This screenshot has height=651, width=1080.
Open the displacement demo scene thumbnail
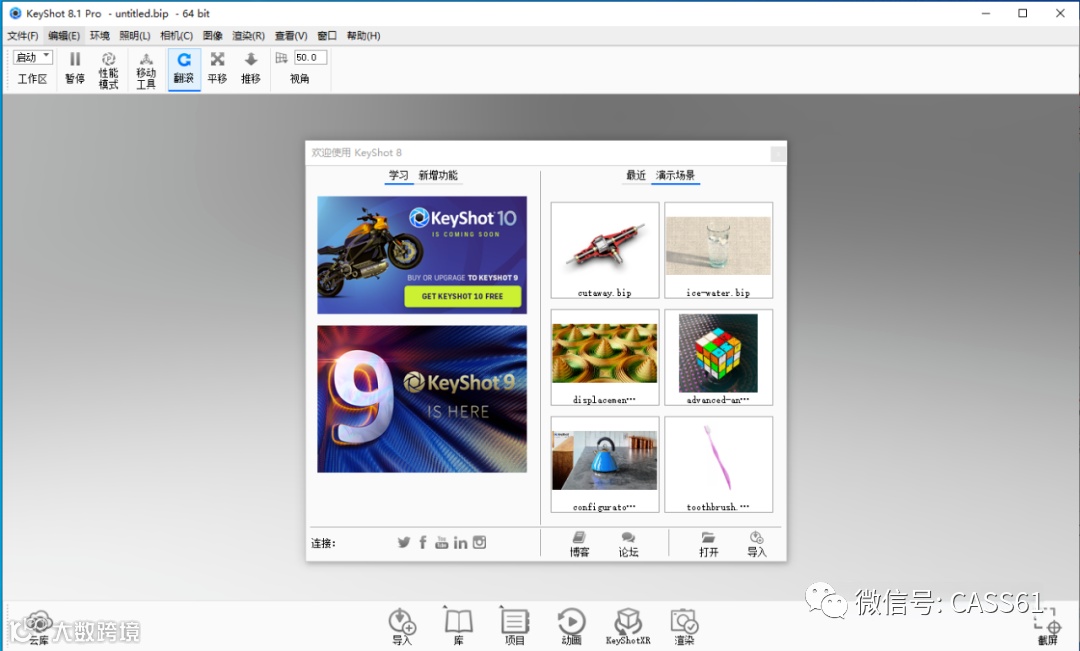pyautogui.click(x=605, y=357)
